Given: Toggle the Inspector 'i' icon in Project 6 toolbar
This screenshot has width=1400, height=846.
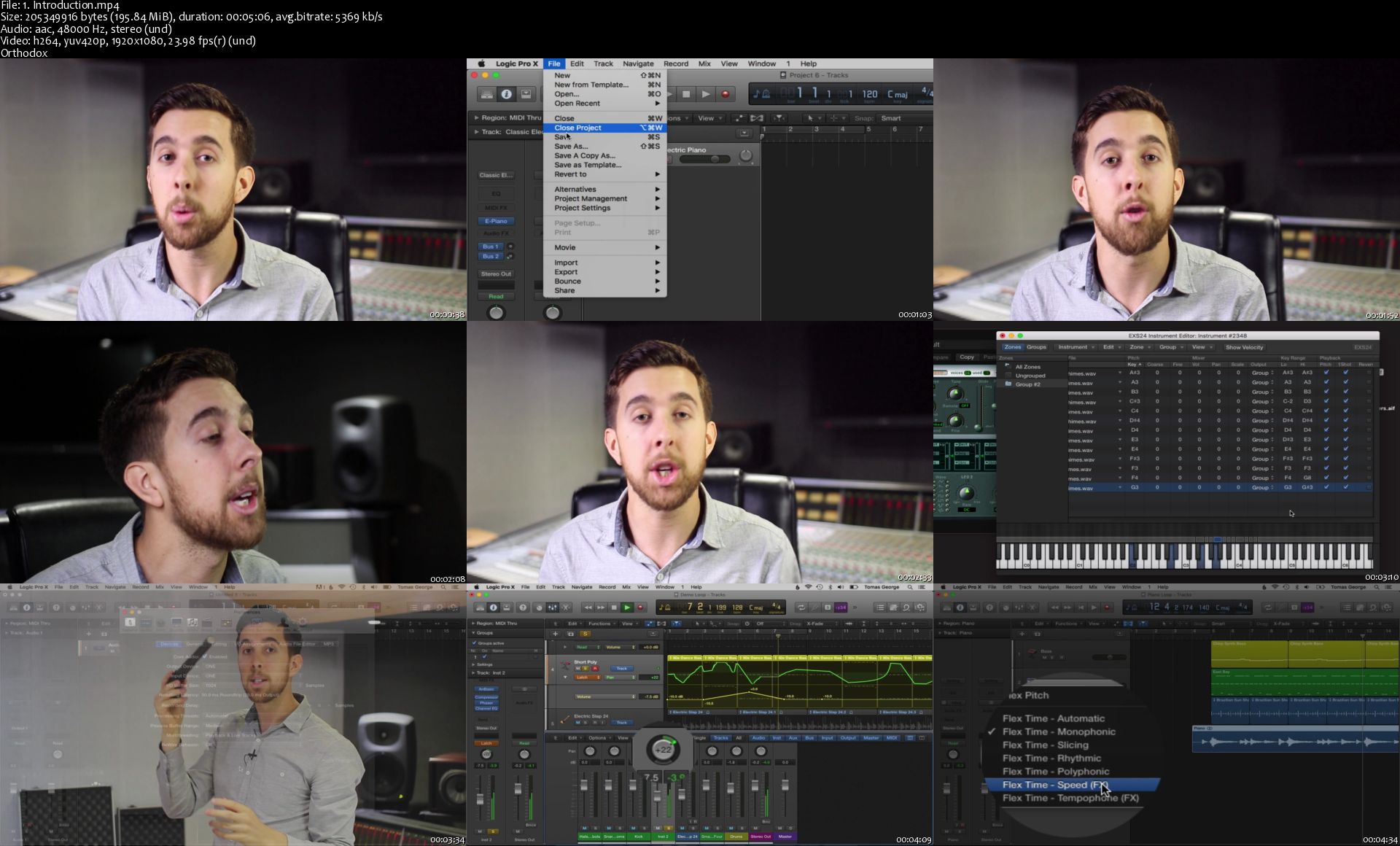Looking at the screenshot, I should 506,94.
